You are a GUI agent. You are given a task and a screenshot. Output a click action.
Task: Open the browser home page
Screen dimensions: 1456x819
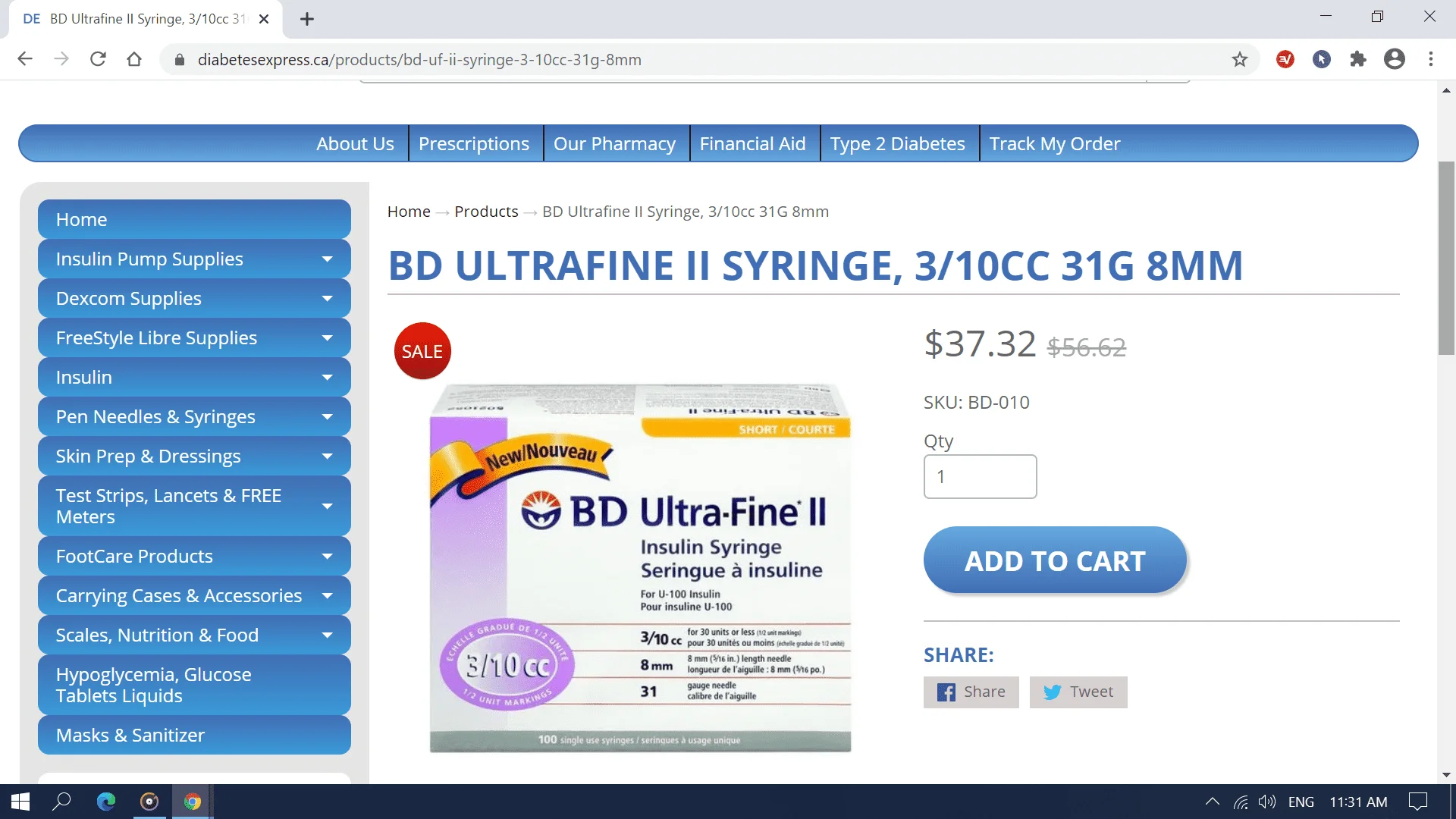pyautogui.click(x=134, y=59)
